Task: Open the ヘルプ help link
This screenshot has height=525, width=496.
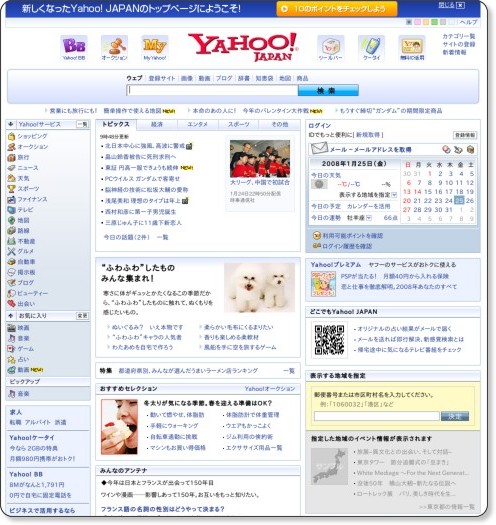Action: tap(468, 22)
